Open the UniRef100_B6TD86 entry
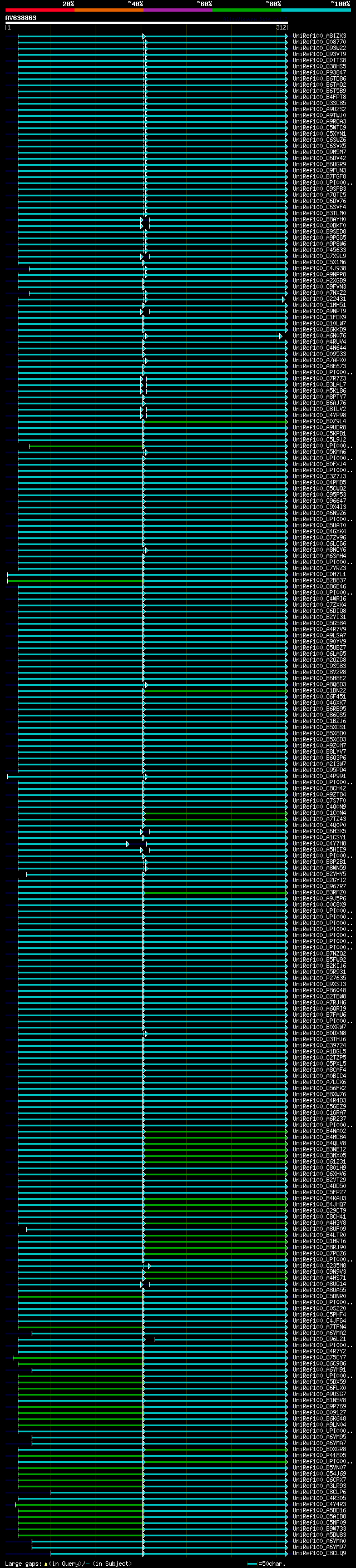356x1568 pixels. coord(319,78)
